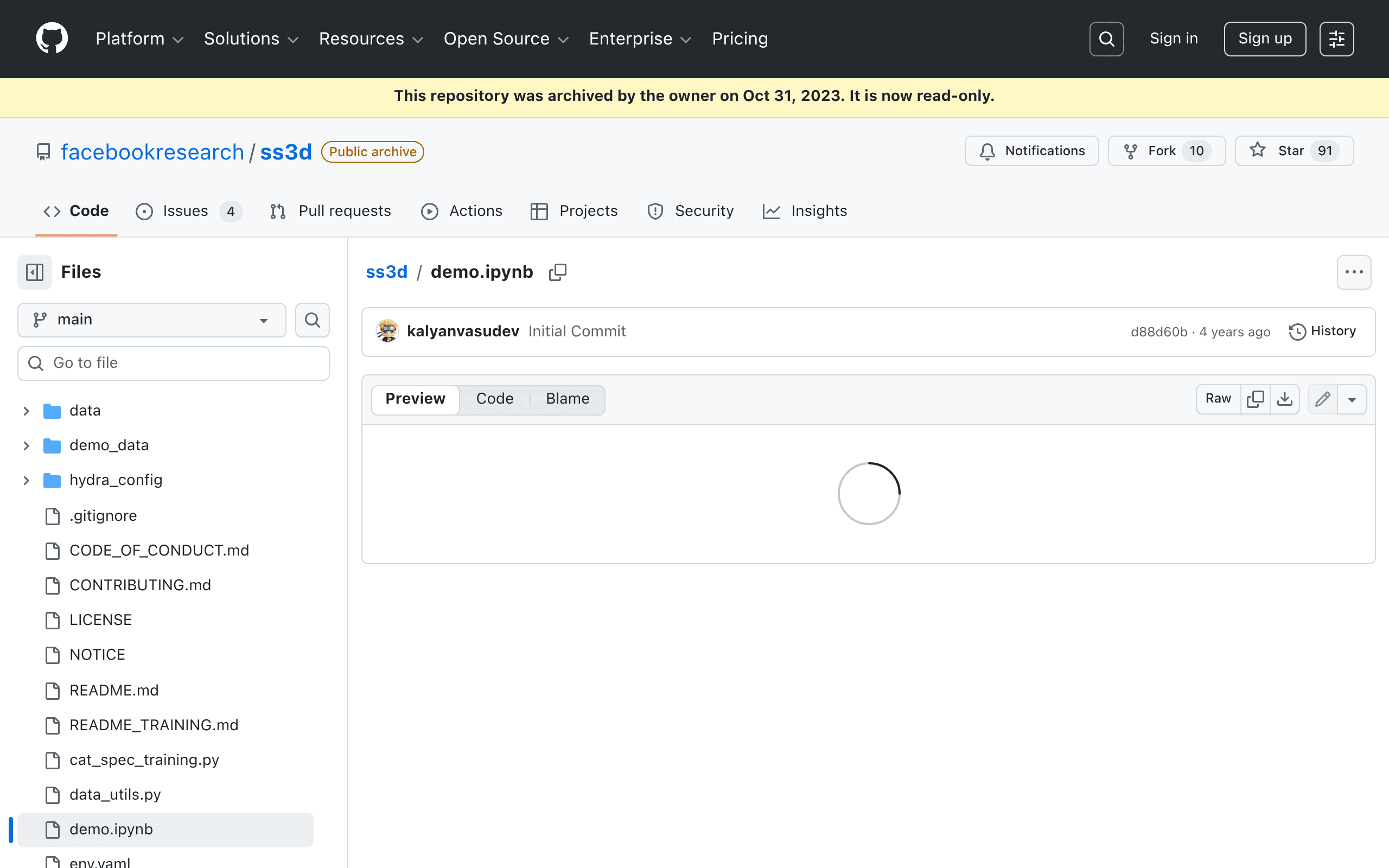The width and height of the screenshot is (1389, 868).
Task: Open README.md in the file tree
Action: [113, 690]
